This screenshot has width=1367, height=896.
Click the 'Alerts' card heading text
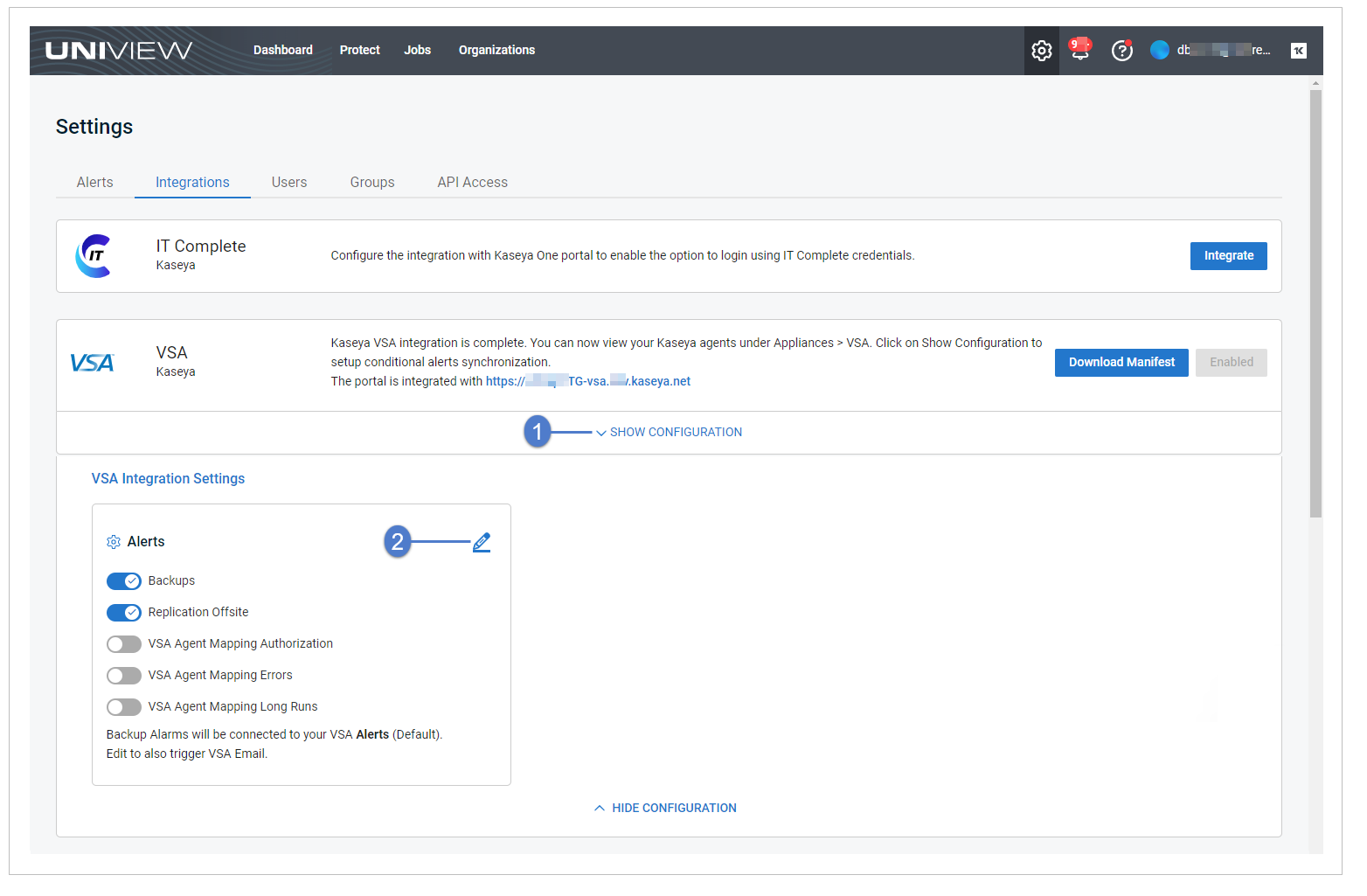[146, 542]
